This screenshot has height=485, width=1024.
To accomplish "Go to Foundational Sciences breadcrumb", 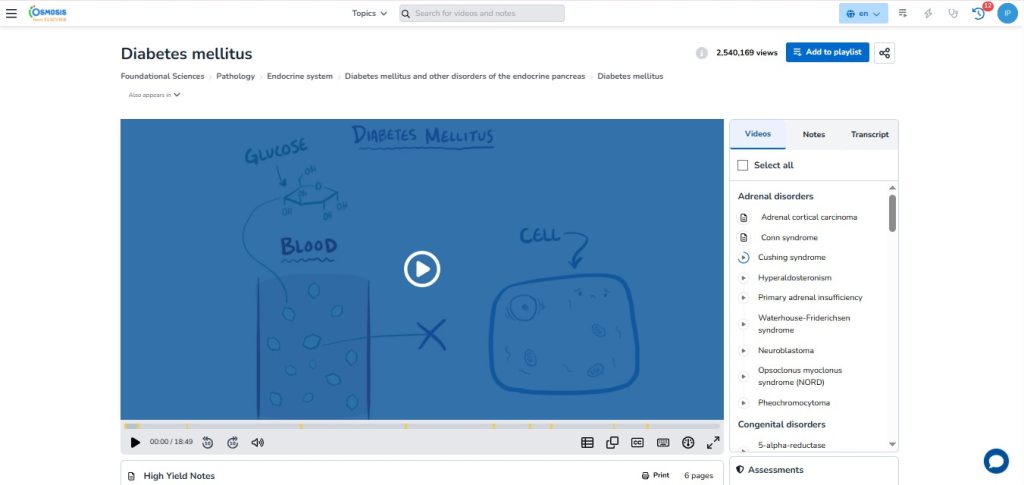I will coord(163,76).
